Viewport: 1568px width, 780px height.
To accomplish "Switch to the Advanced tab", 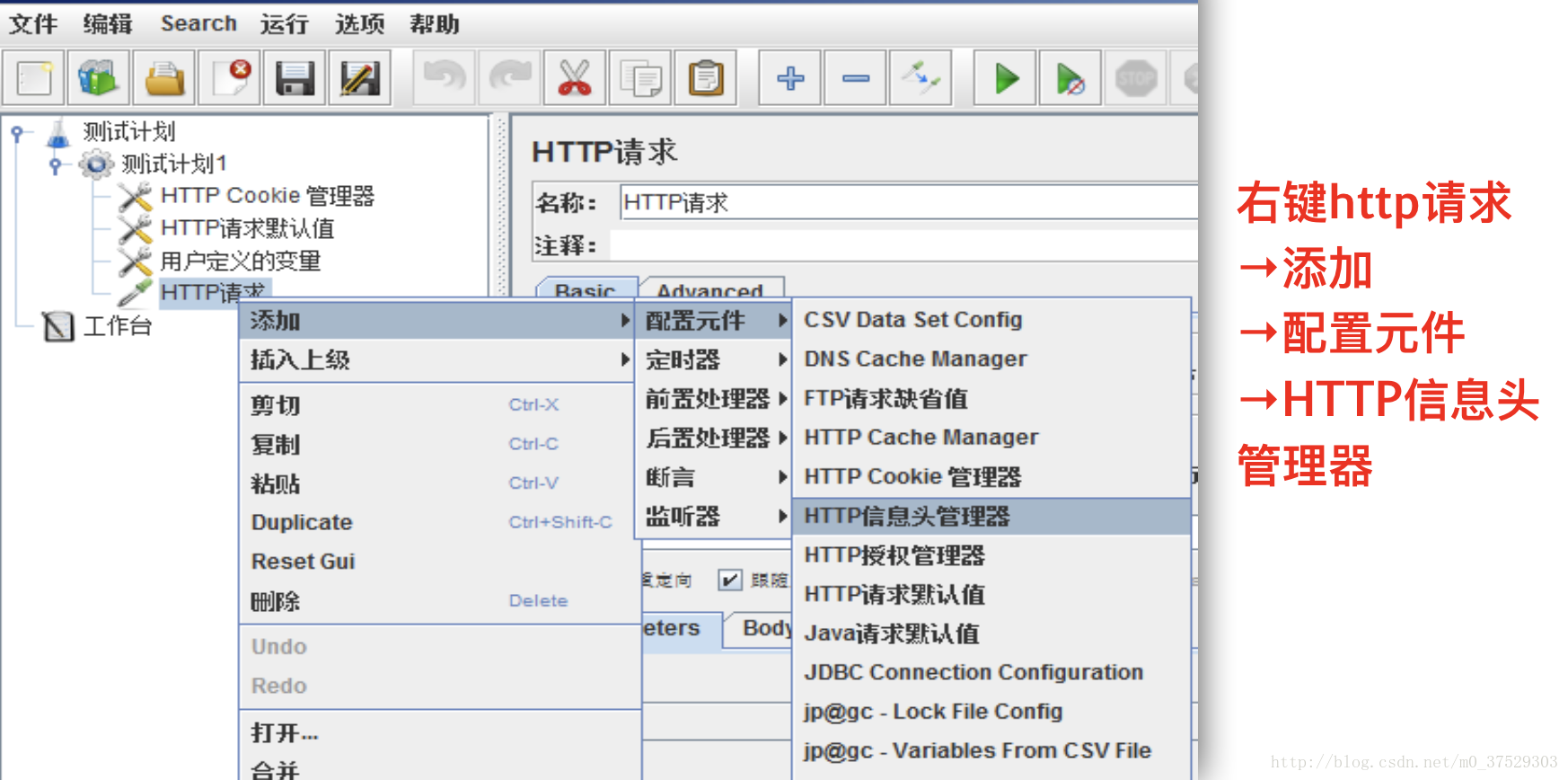I will tap(710, 288).
